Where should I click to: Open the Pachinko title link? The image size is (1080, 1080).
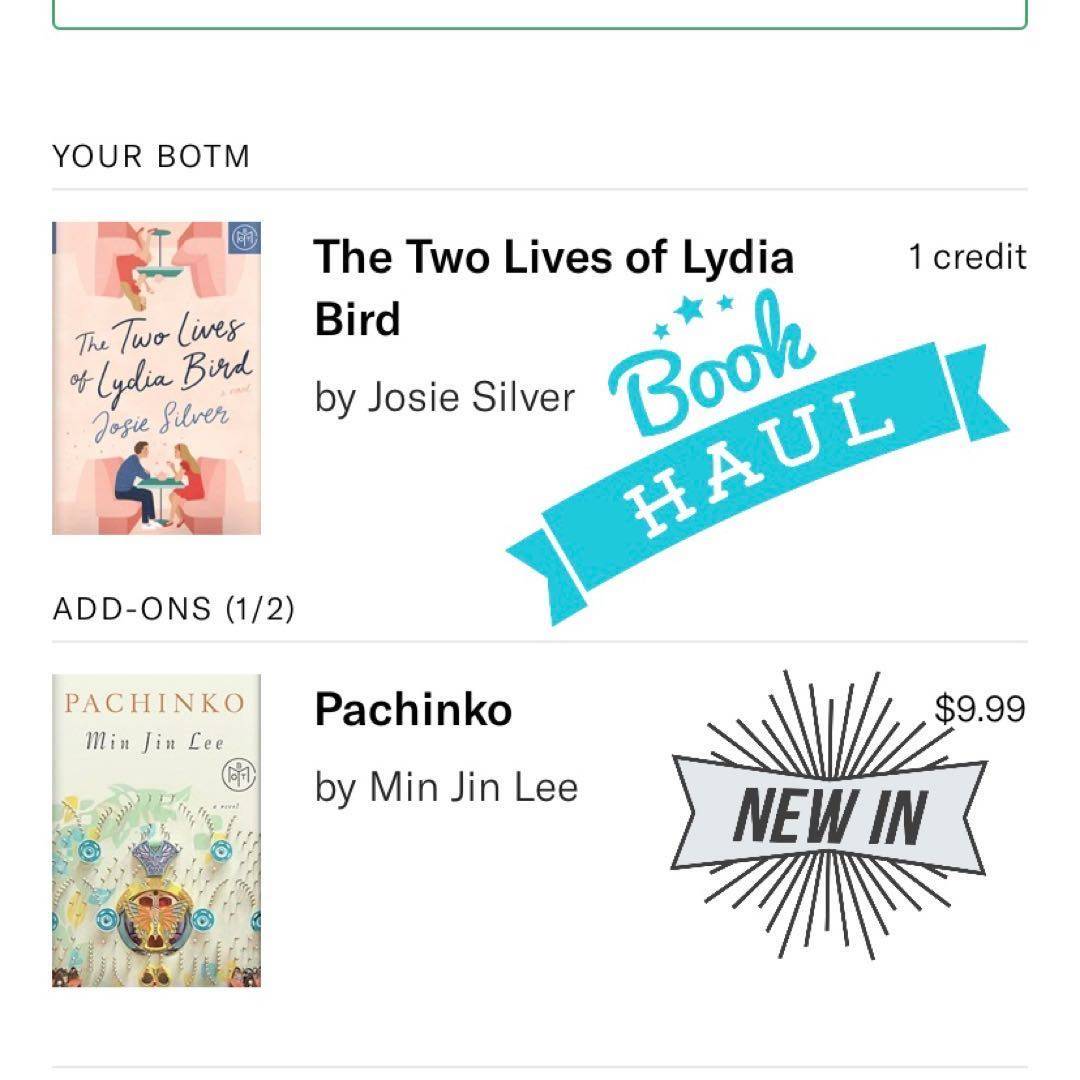(412, 710)
